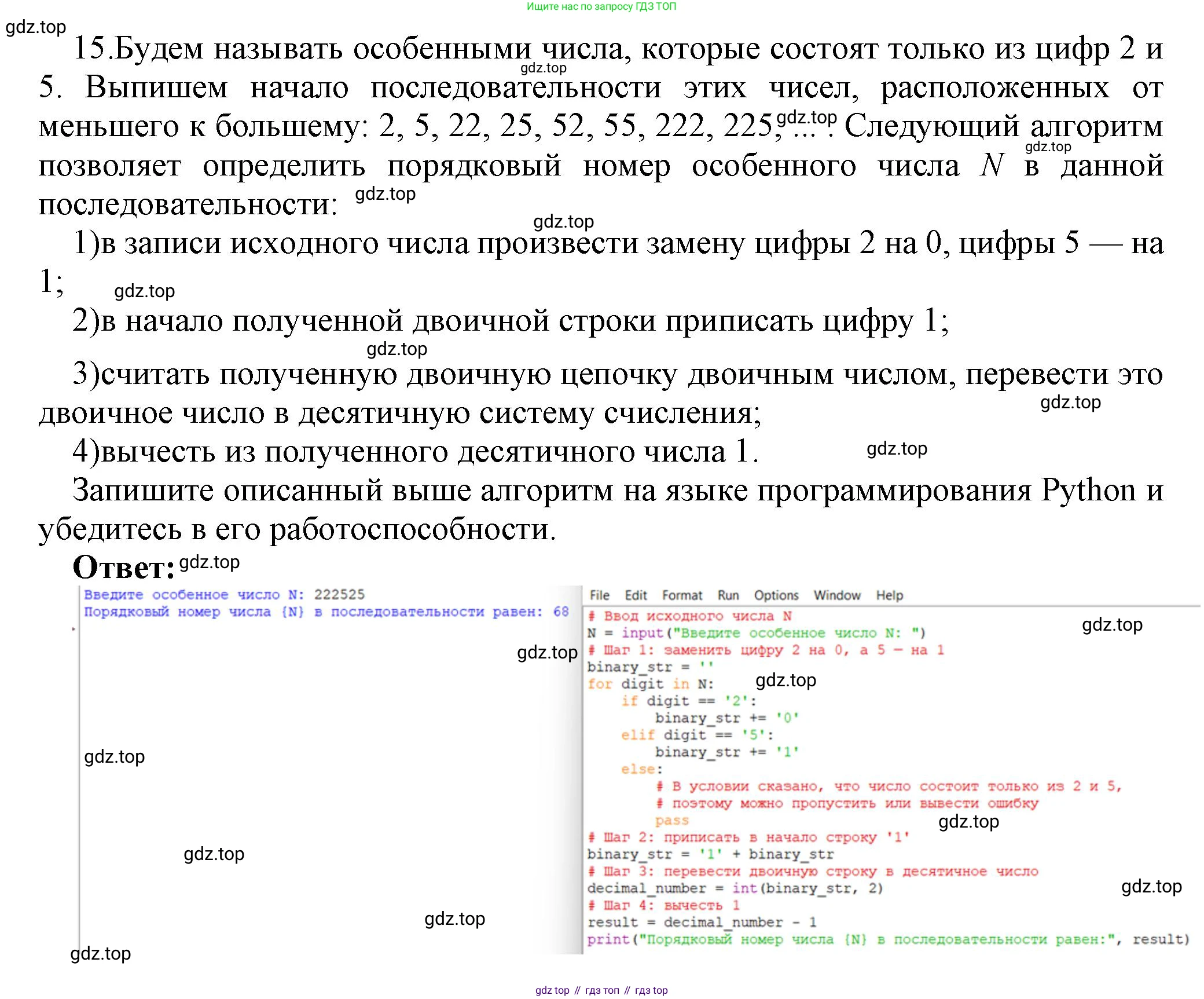Click the 'Введите особенное число N: 222525' output line

[225, 595]
